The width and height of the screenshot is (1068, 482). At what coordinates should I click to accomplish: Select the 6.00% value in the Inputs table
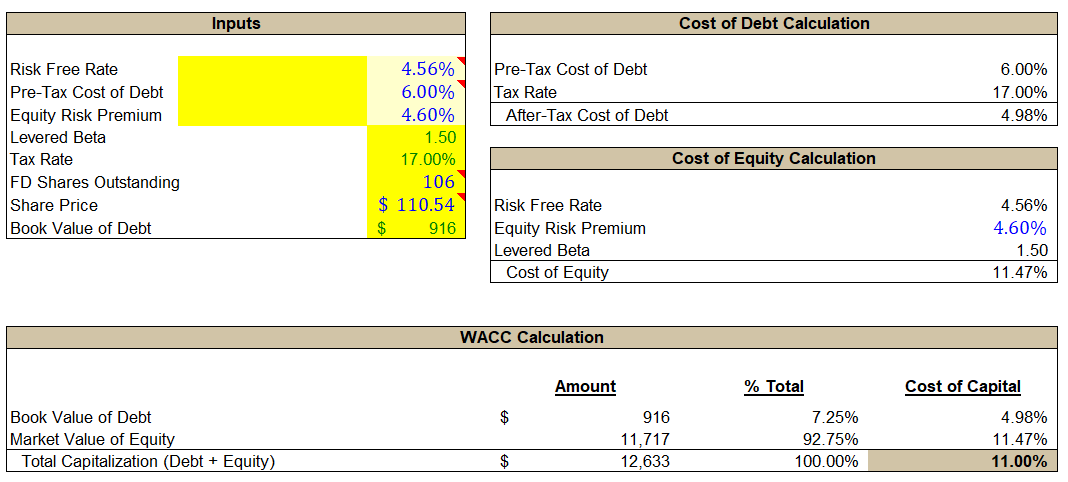pyautogui.click(x=428, y=92)
